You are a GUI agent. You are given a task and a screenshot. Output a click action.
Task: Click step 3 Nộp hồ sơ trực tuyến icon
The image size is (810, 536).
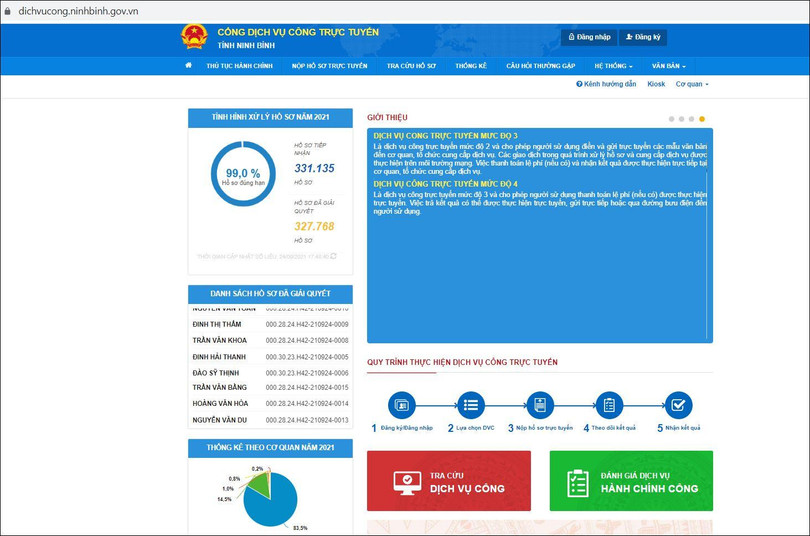pos(540,405)
